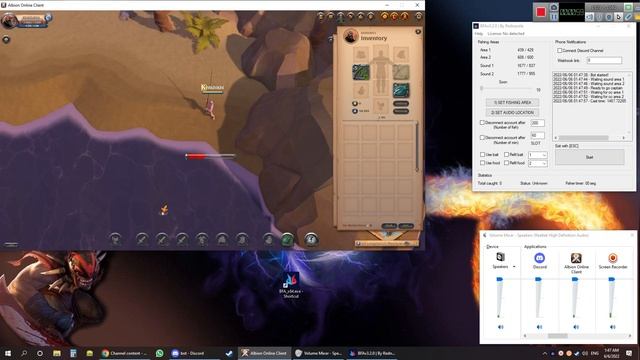Open the food slot dropdown

click(x=537, y=163)
